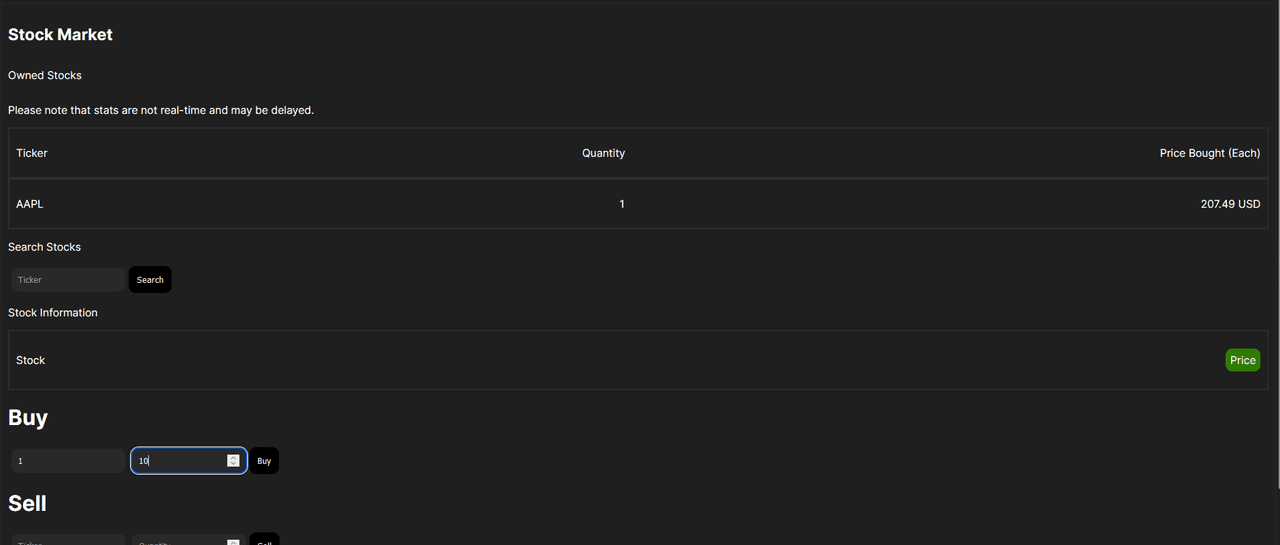Screen dimensions: 1280x545
Task: Decrease Buy quantity with the down stepper arrow
Action: 233,464
